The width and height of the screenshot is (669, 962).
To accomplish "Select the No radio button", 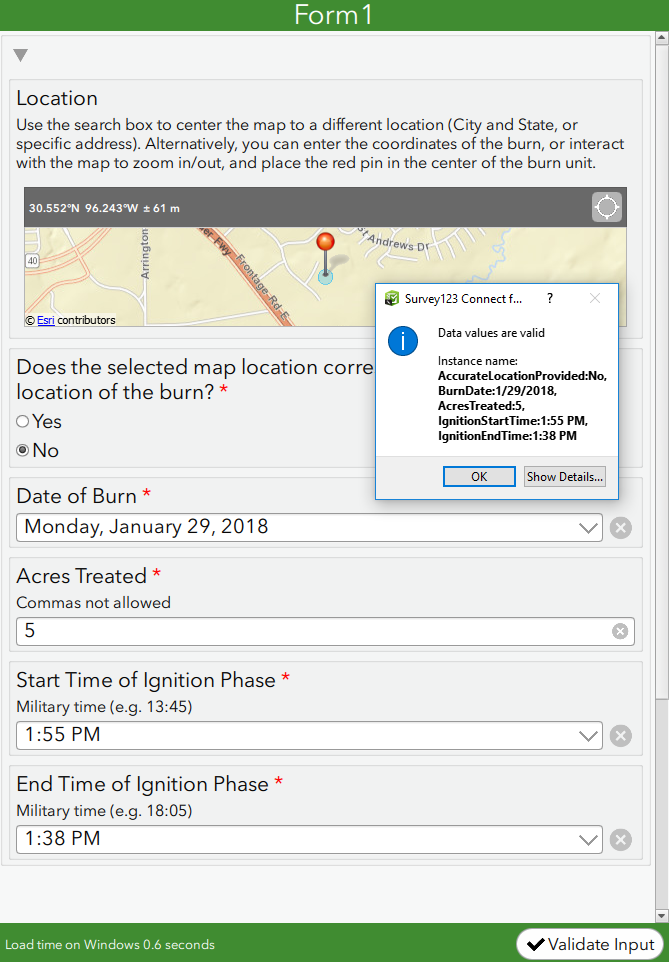I will tap(23, 451).
